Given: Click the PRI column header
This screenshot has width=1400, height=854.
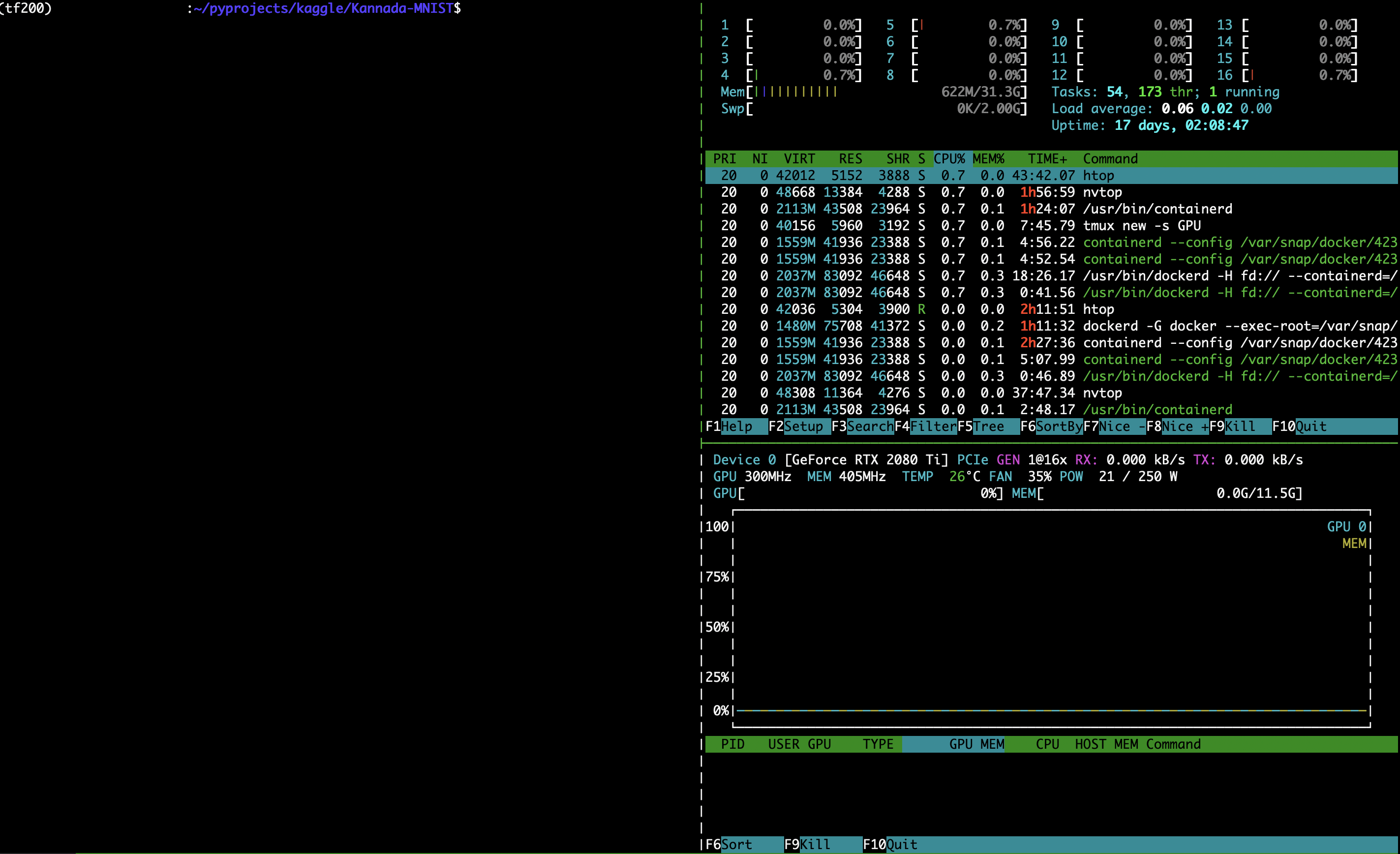Looking at the screenshot, I should [x=725, y=159].
